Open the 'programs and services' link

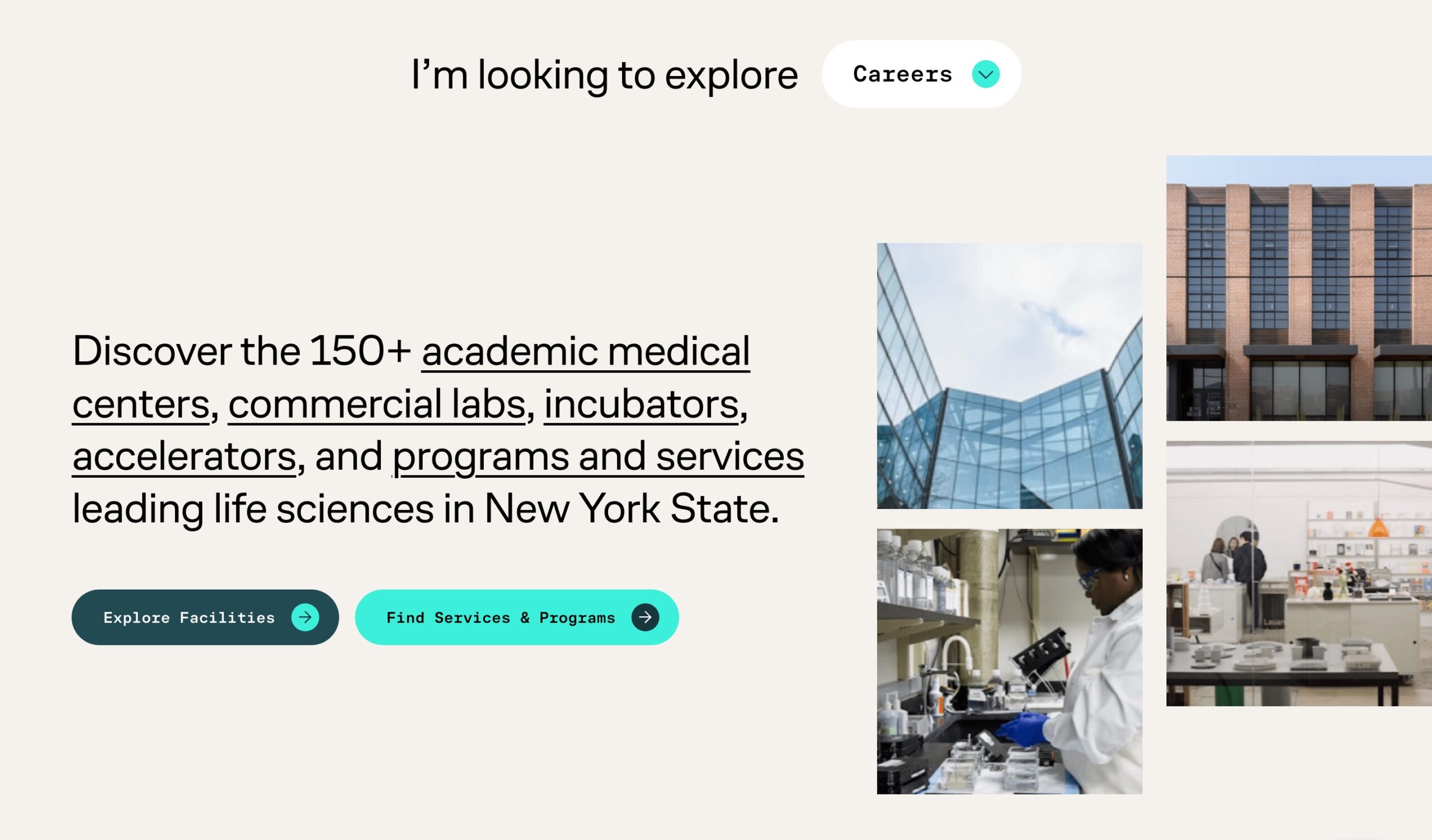click(598, 456)
